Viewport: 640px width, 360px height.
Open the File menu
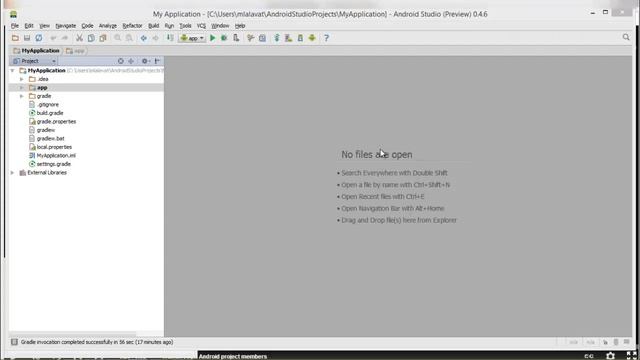click(x=15, y=26)
